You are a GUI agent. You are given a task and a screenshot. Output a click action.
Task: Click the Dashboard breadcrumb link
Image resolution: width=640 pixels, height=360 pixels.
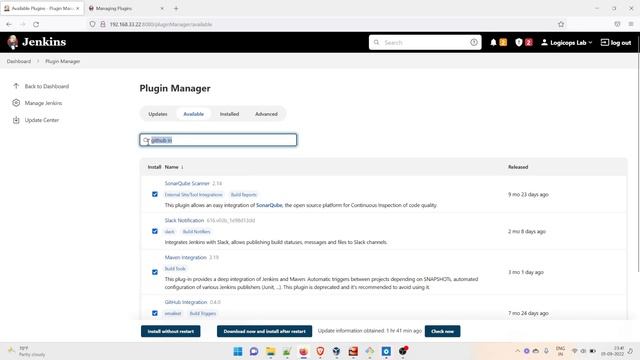click(19, 61)
